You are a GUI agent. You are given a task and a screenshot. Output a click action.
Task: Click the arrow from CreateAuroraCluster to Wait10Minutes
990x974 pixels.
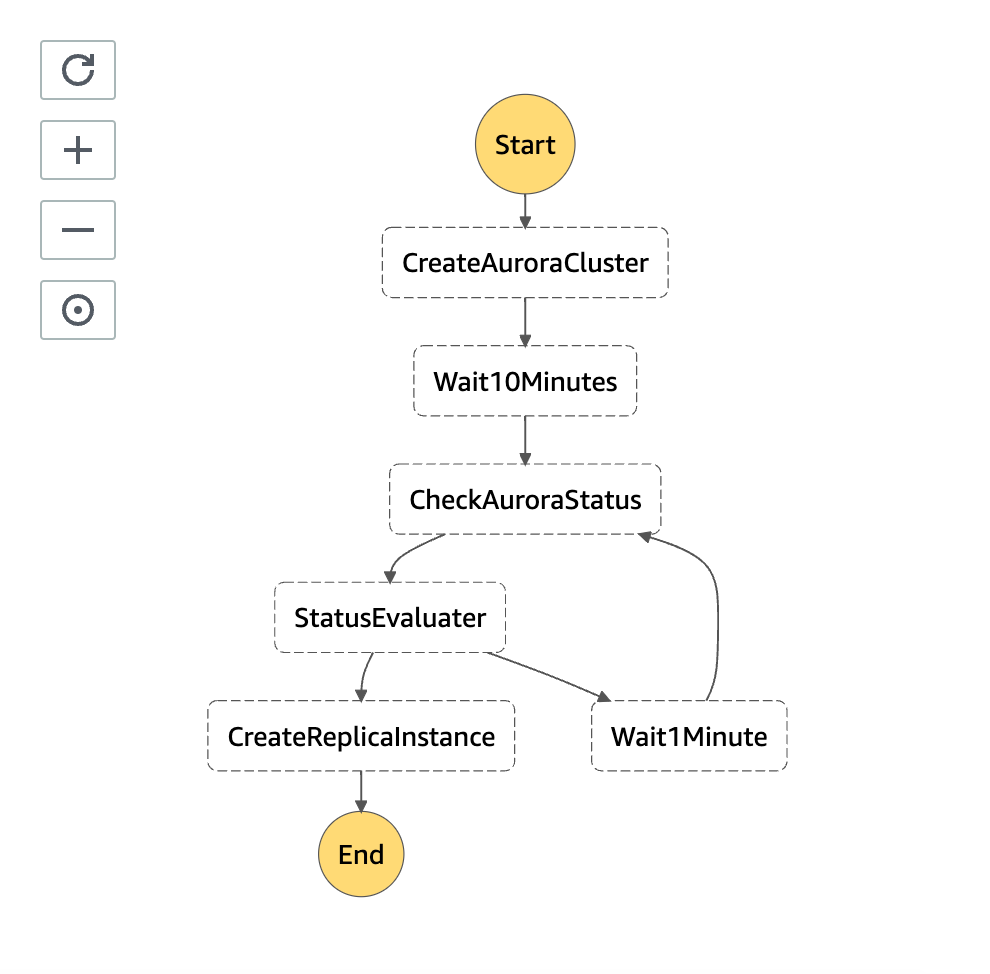click(524, 322)
